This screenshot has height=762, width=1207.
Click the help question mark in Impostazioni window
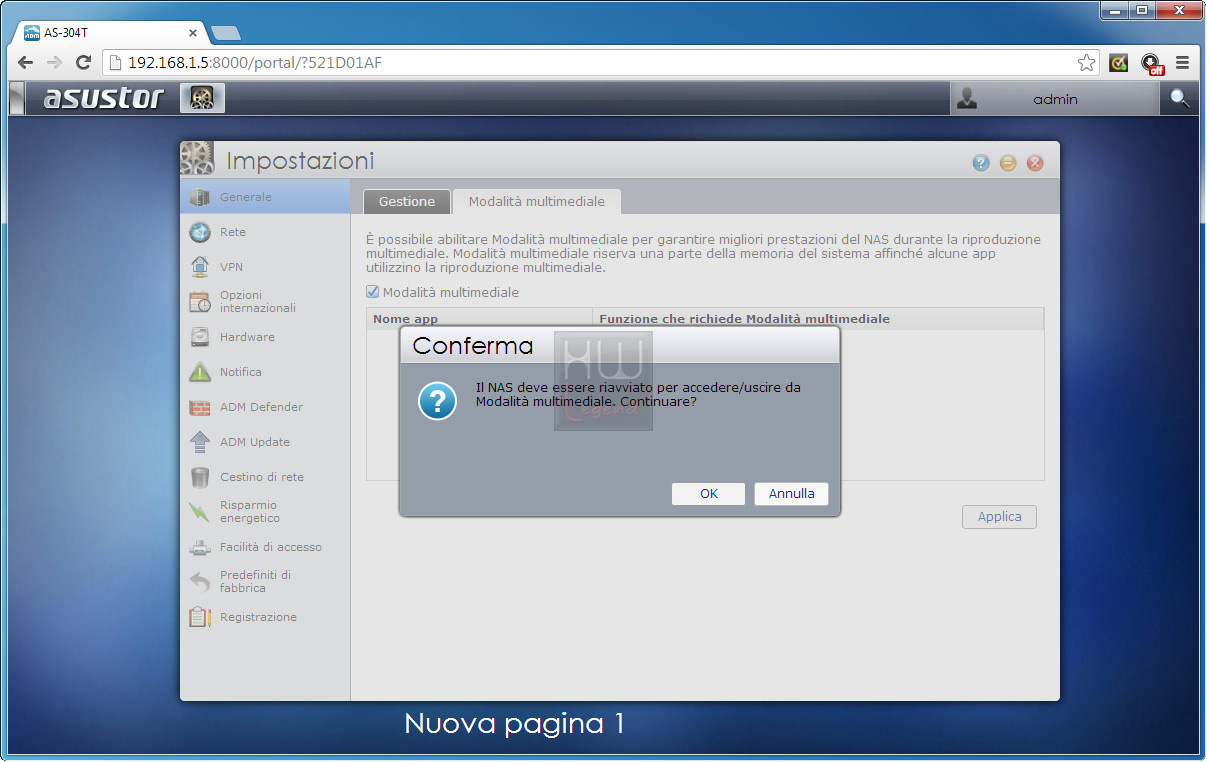tap(981, 163)
